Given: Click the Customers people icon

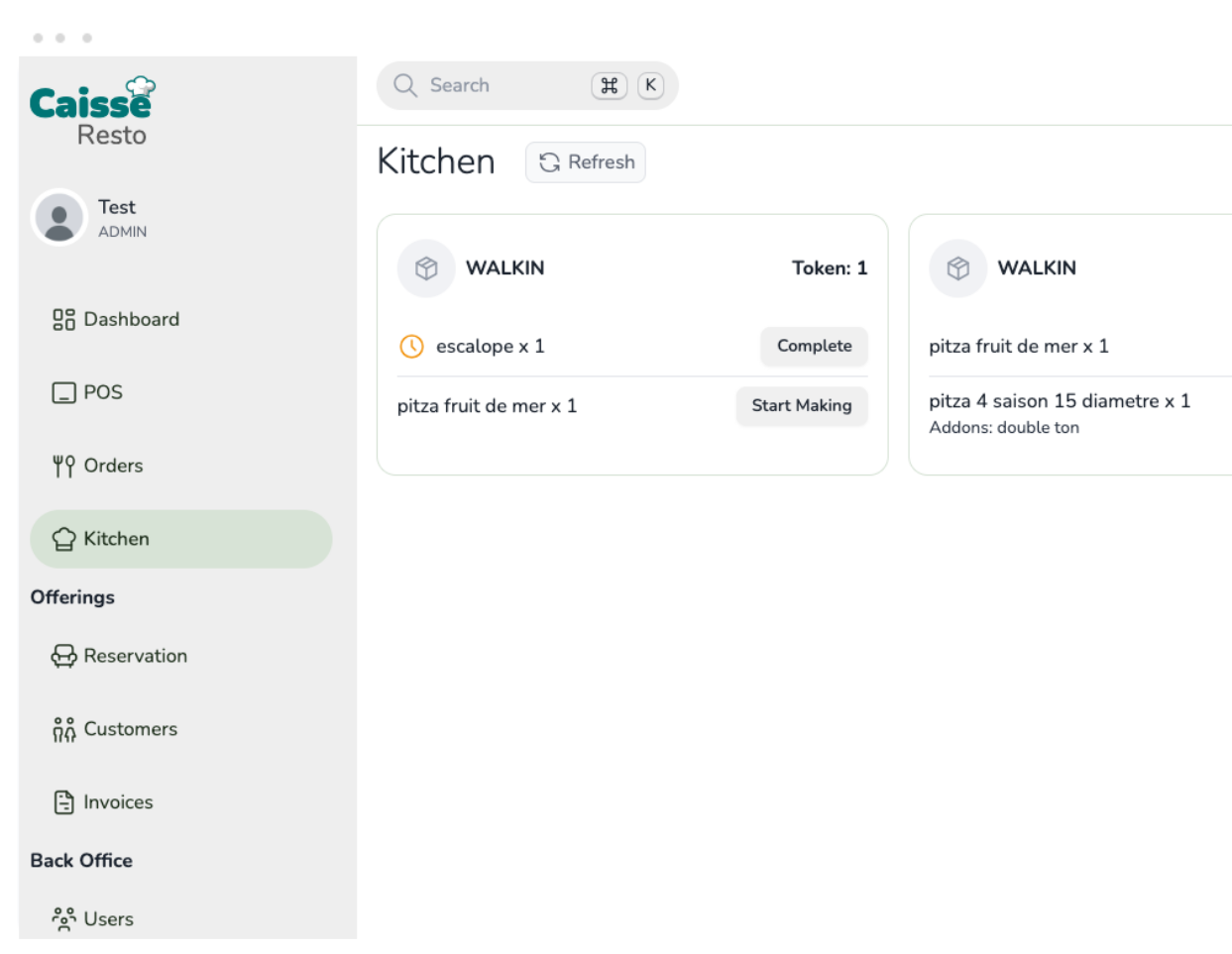Looking at the screenshot, I should click(x=63, y=729).
